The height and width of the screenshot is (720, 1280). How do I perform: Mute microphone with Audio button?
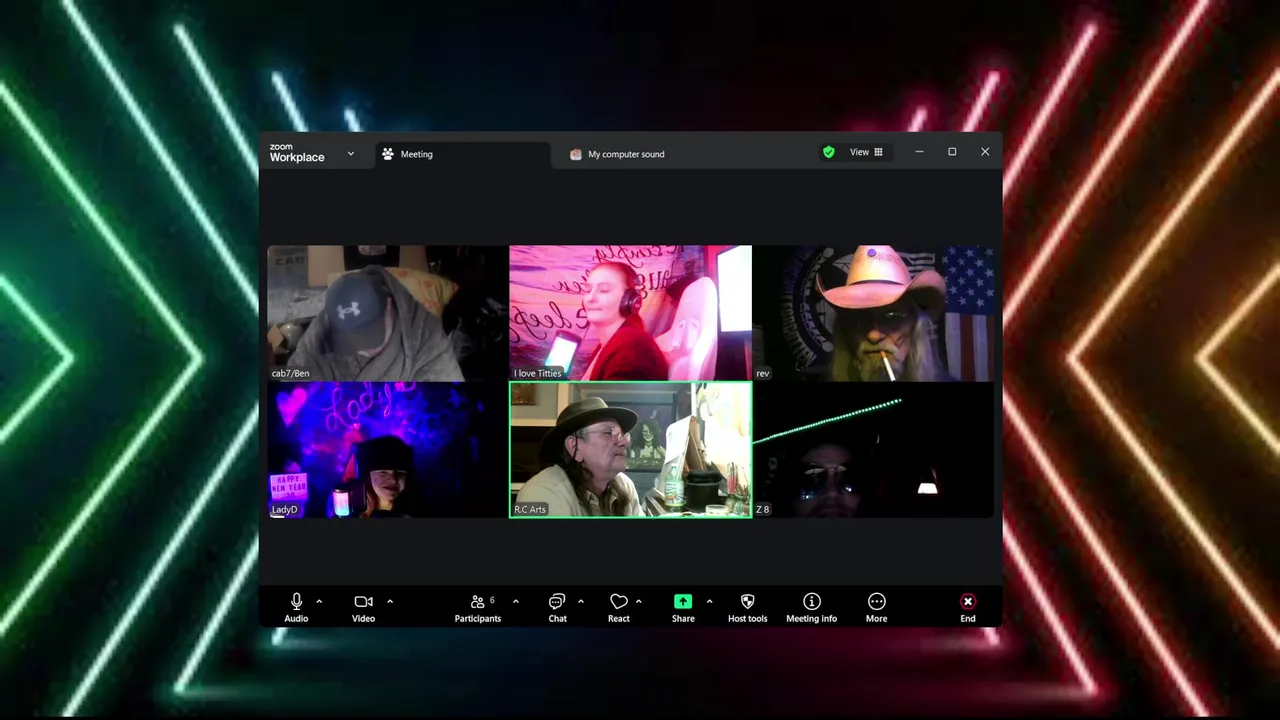coord(296,607)
